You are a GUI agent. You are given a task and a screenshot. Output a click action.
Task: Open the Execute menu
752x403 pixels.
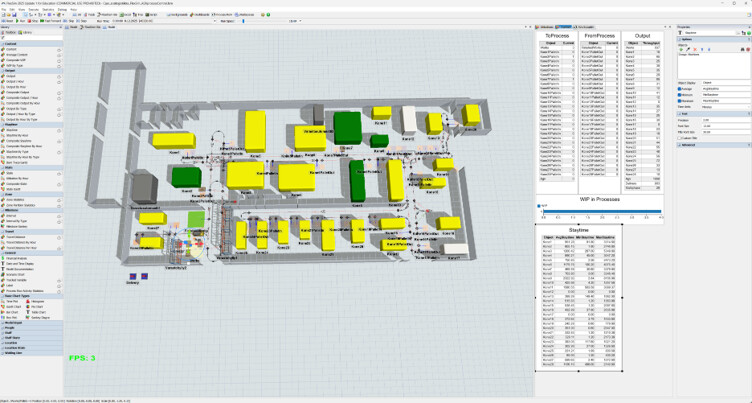click(34, 10)
